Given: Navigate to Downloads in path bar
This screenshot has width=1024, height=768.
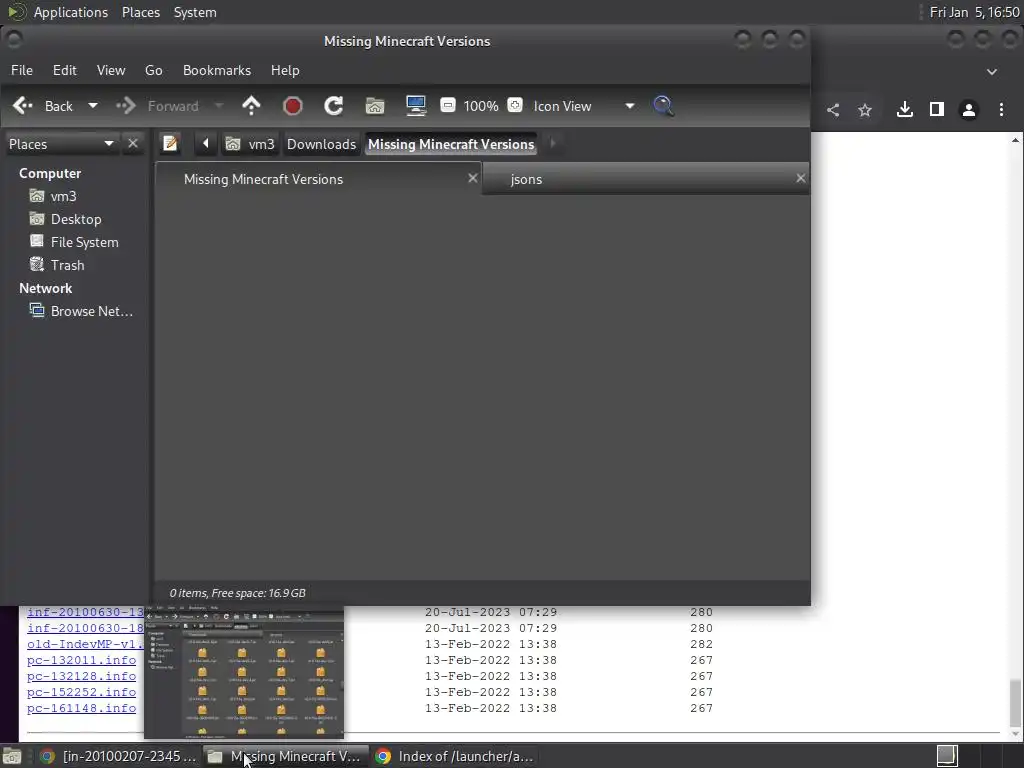Looking at the screenshot, I should [x=321, y=144].
